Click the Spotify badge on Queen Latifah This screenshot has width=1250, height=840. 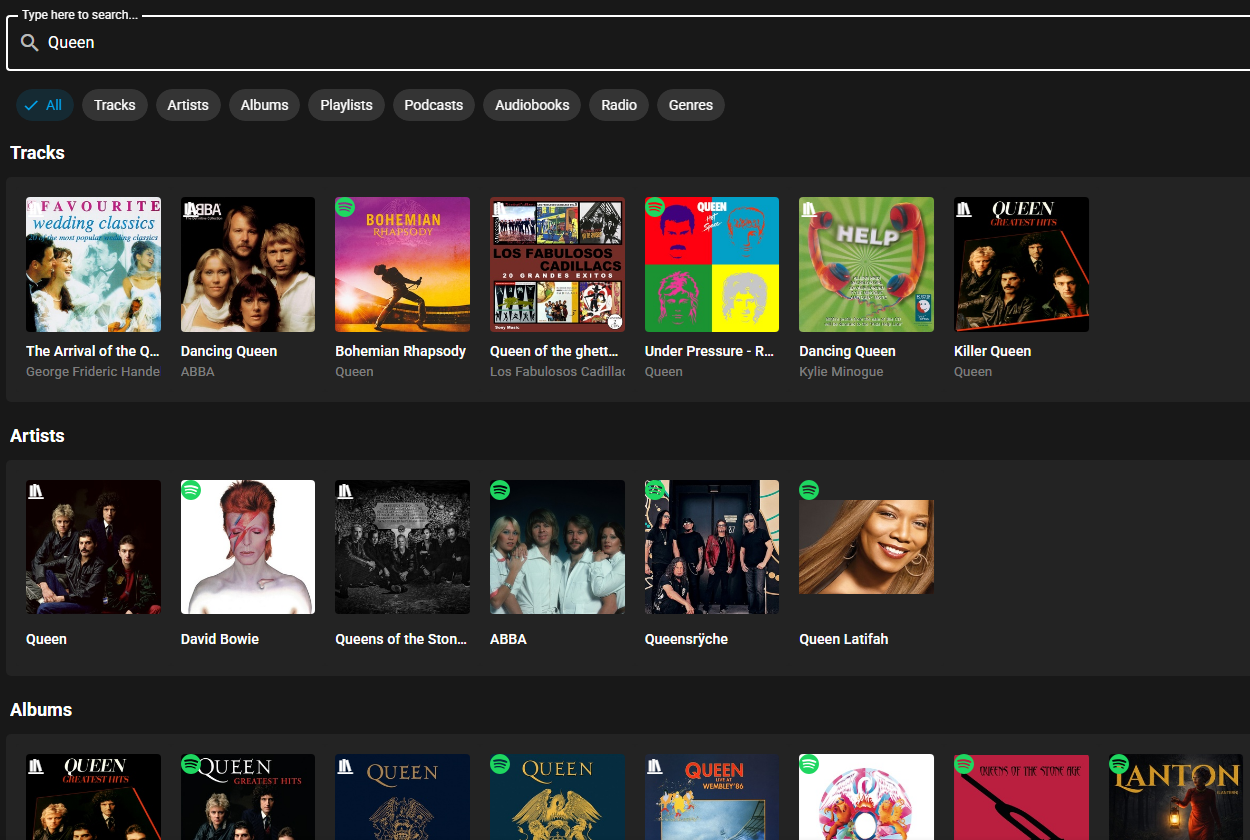tap(809, 490)
